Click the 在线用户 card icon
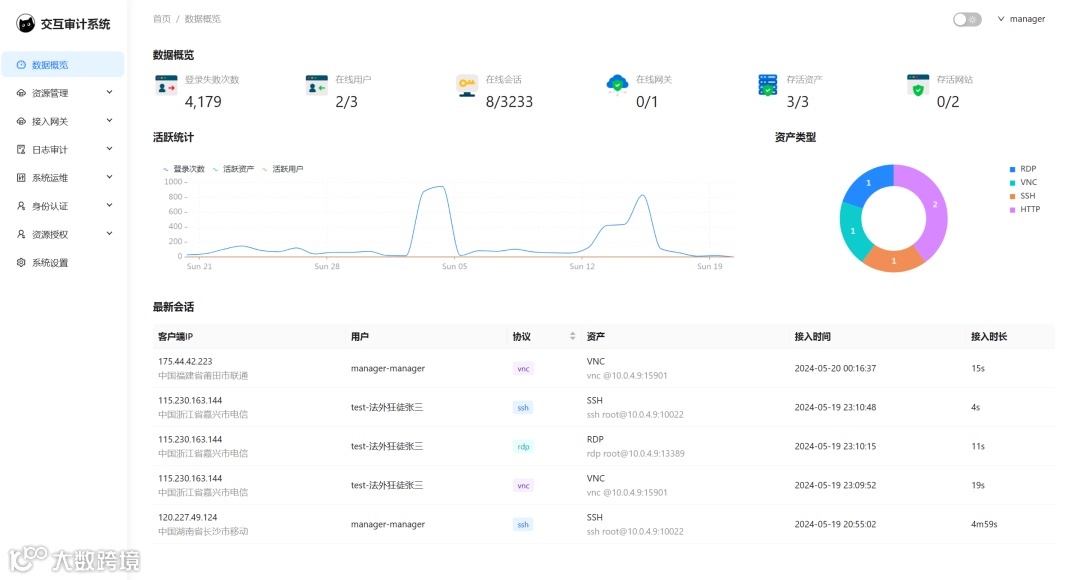 click(316, 85)
